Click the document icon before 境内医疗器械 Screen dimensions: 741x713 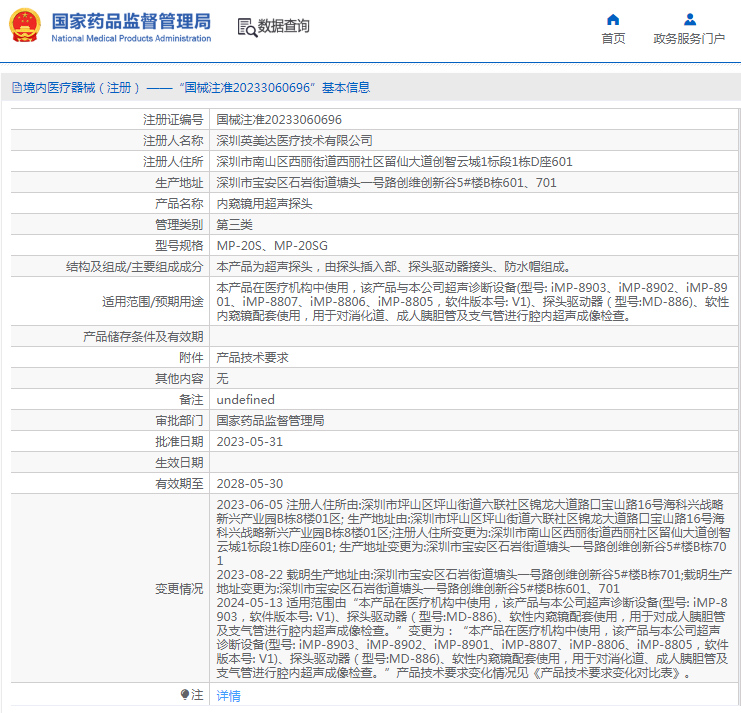pyautogui.click(x=17, y=87)
